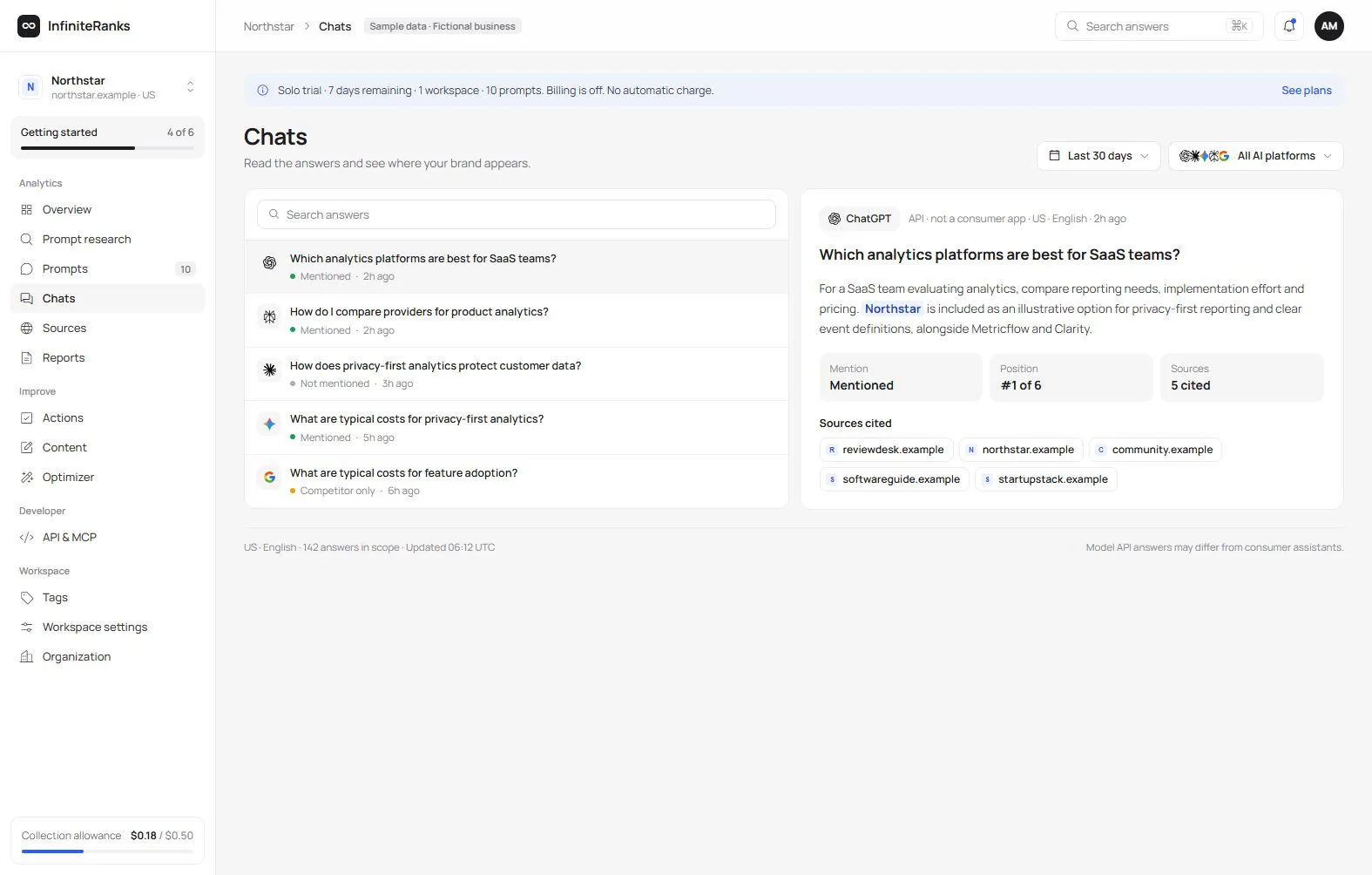Click the Content edit icon
Viewport: 1372px width, 875px height.
click(27, 448)
